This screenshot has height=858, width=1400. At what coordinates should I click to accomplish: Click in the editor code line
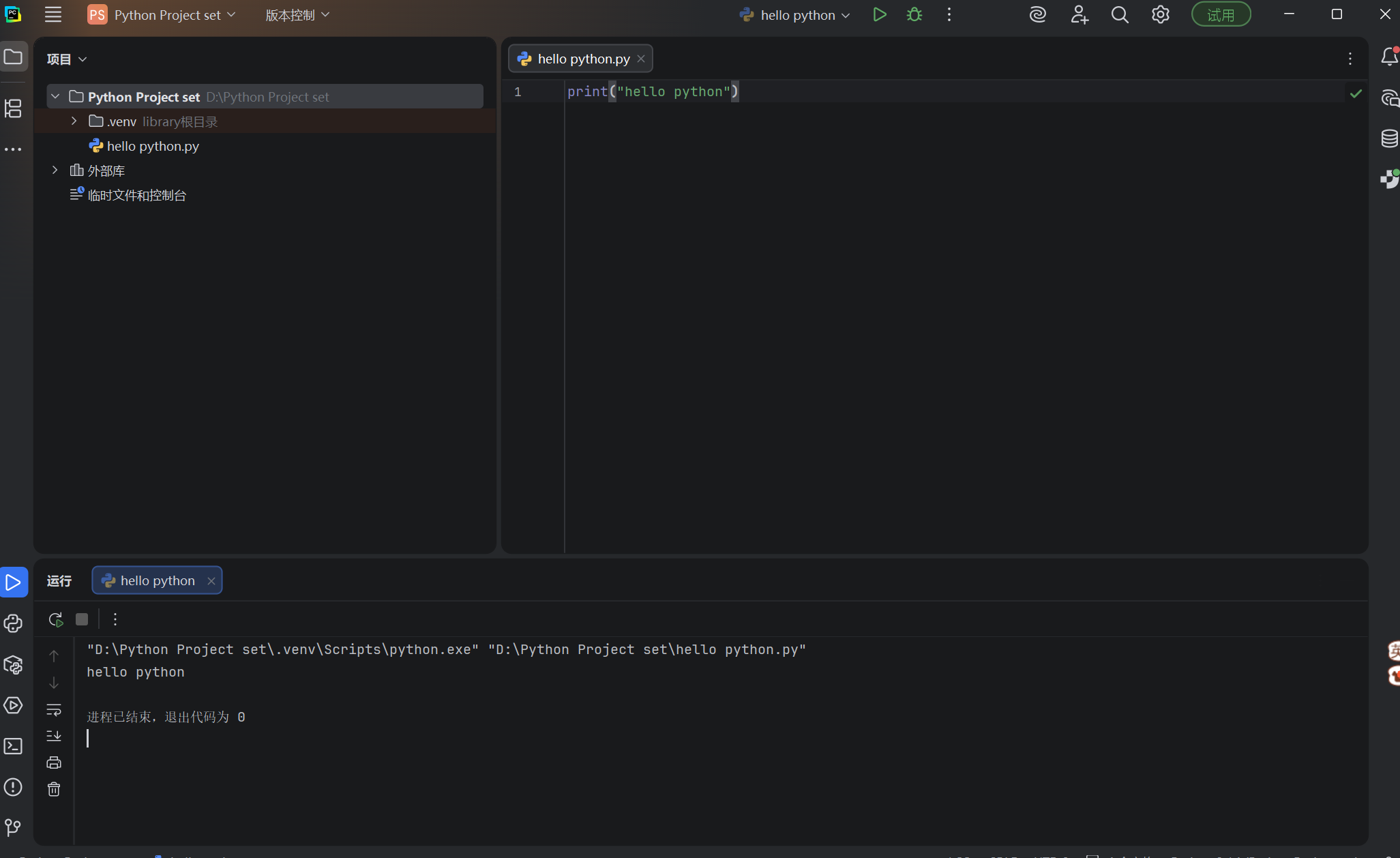pyautogui.click(x=653, y=91)
